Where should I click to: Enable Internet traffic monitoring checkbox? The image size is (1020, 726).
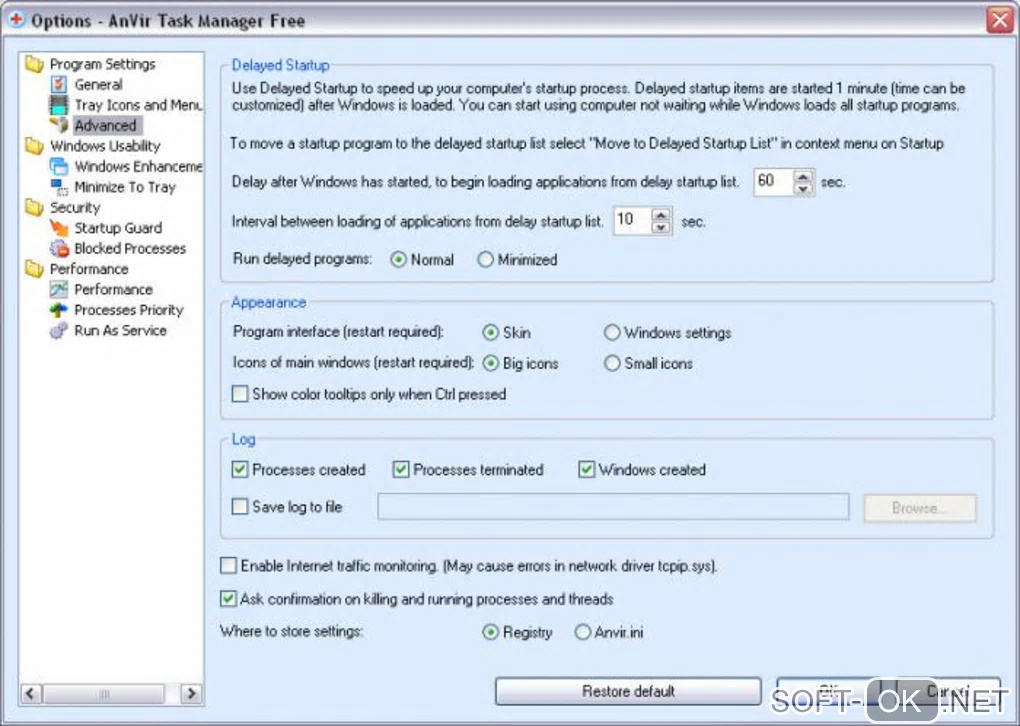tap(228, 565)
